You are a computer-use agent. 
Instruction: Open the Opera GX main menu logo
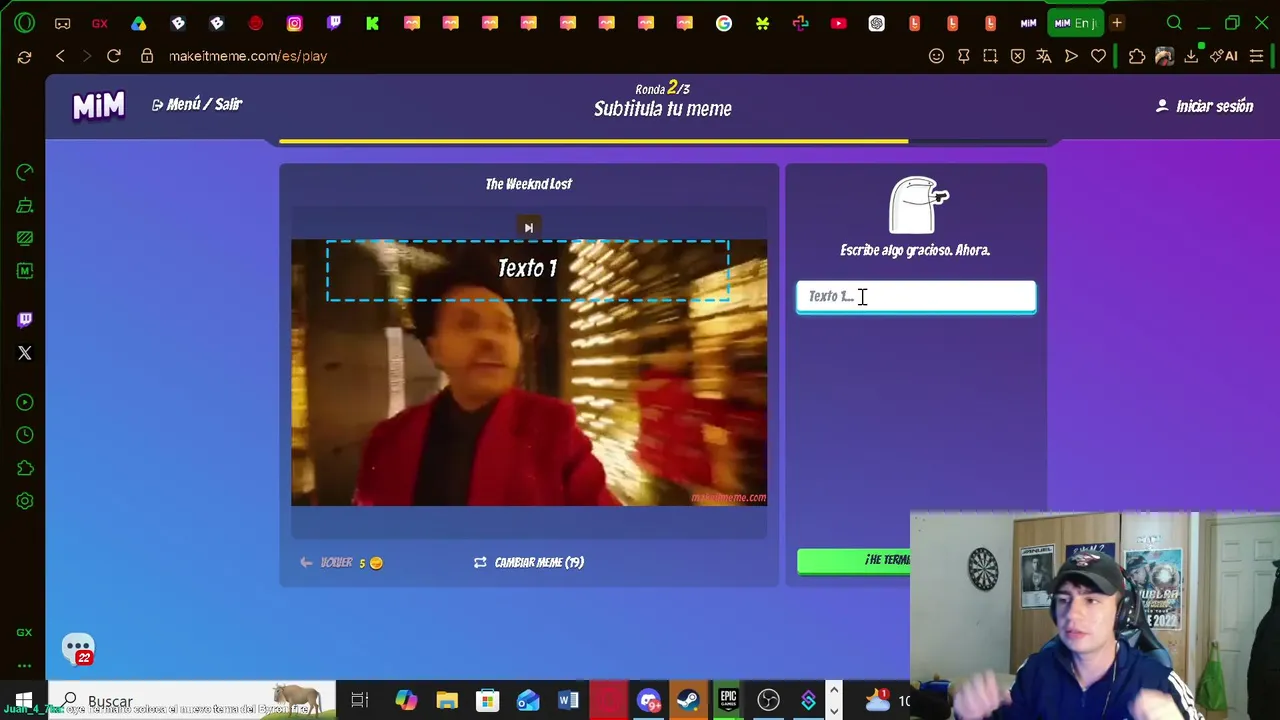tap(24, 23)
